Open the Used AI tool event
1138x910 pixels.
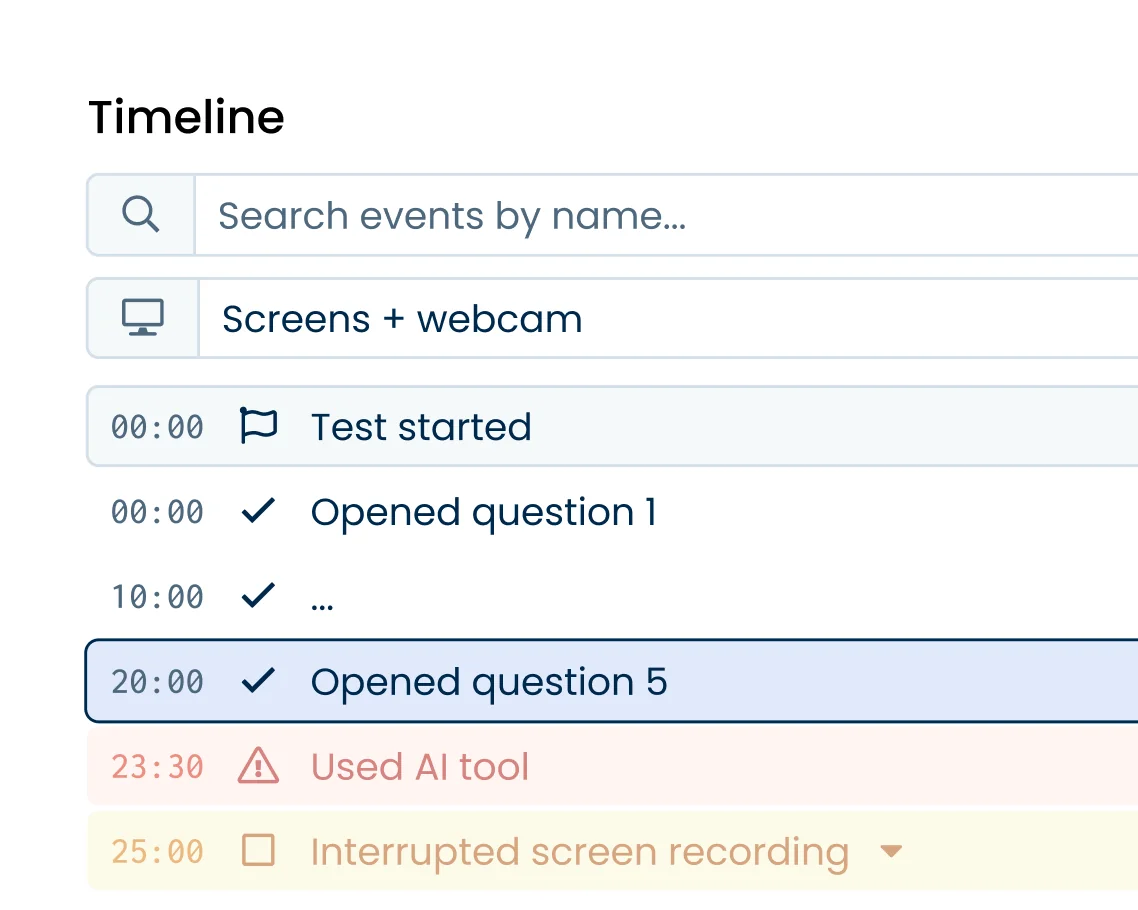pos(420,766)
